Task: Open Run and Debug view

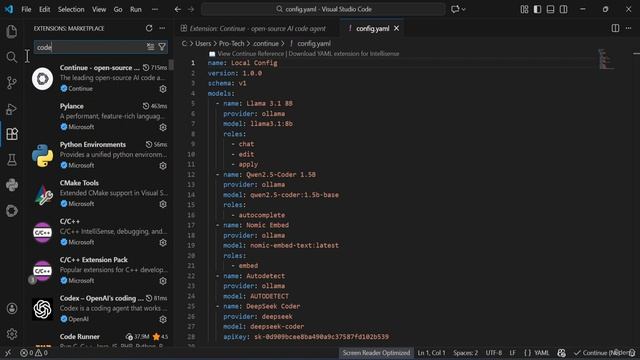Action: pyautogui.click(x=12, y=109)
